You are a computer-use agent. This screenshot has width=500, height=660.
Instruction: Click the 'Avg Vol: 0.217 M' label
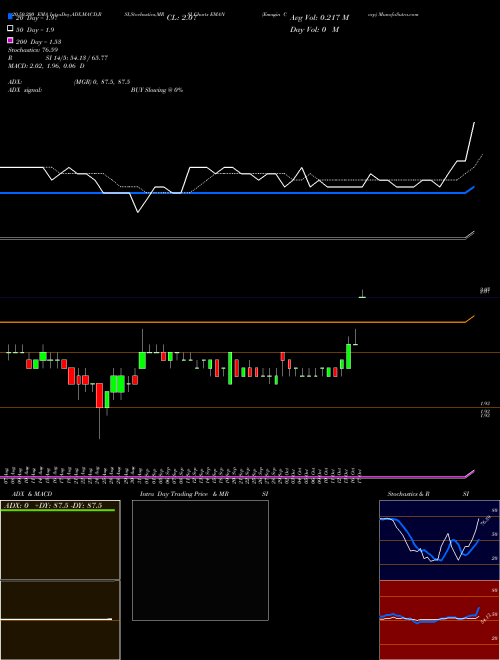(319, 18)
